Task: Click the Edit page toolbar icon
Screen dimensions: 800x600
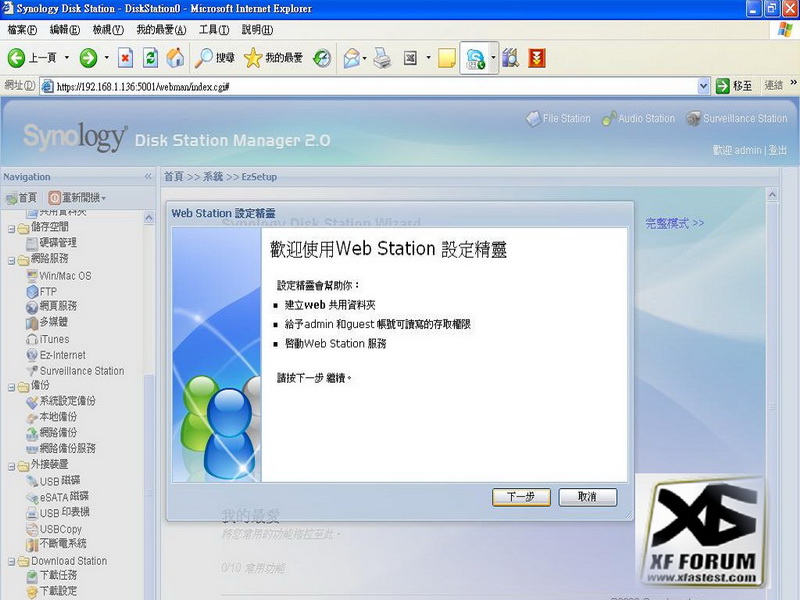Action: point(410,58)
